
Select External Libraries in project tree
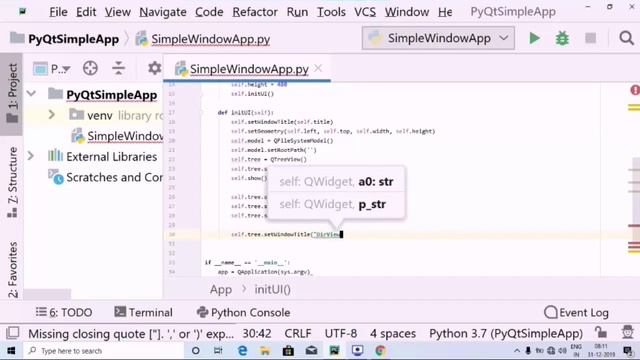[111, 157]
